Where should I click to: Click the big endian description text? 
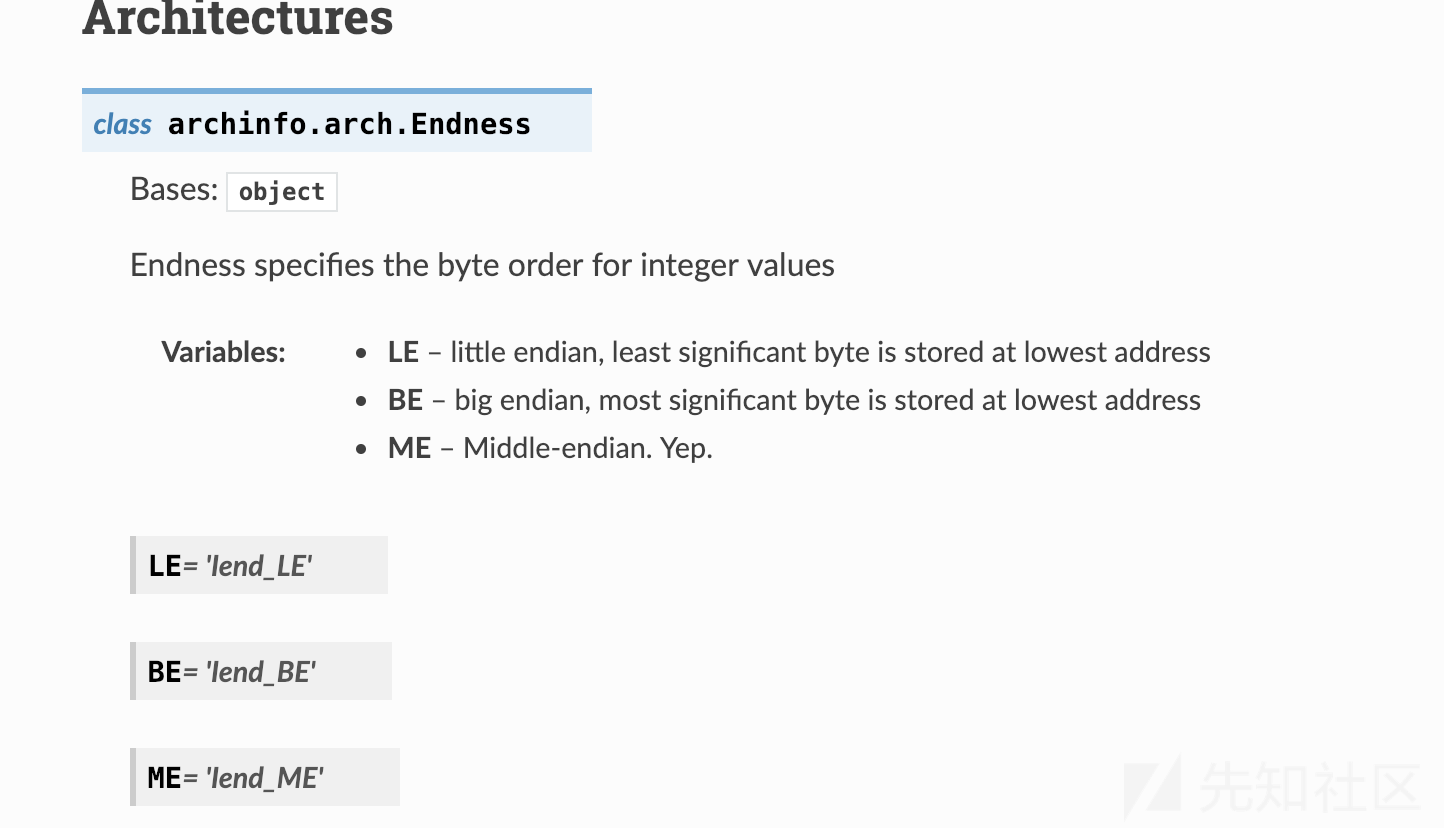pos(827,400)
